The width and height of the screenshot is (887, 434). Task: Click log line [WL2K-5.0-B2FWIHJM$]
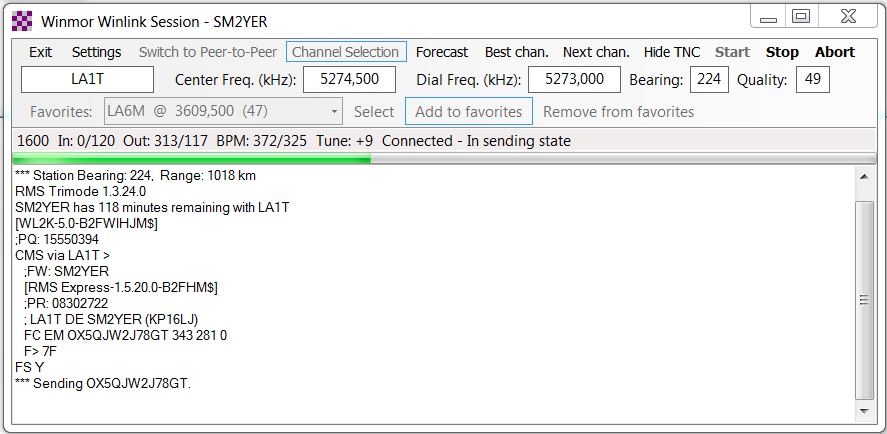87,224
